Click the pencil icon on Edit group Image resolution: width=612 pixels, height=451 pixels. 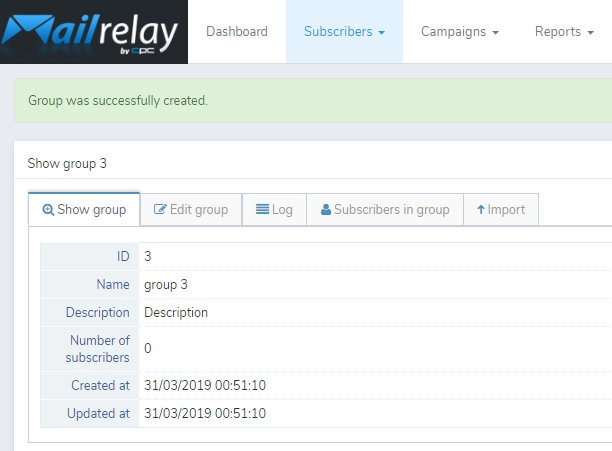coord(160,210)
